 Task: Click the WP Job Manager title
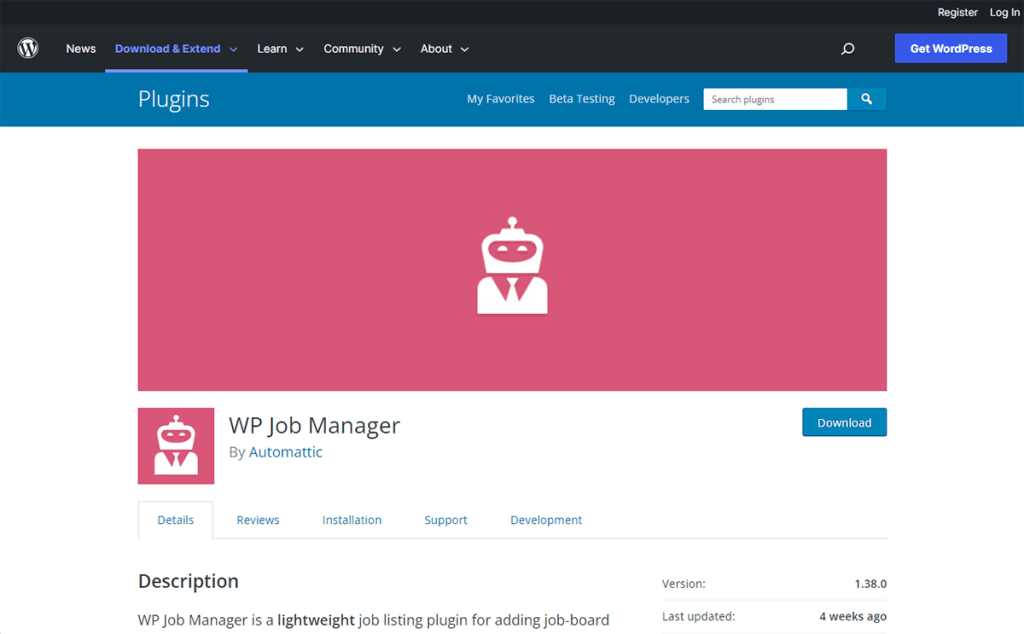coord(314,425)
